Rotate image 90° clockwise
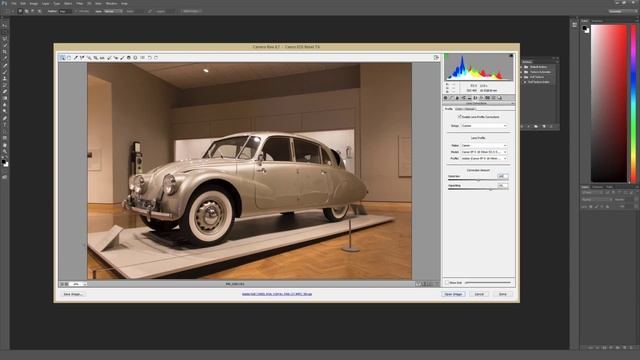 [156, 58]
